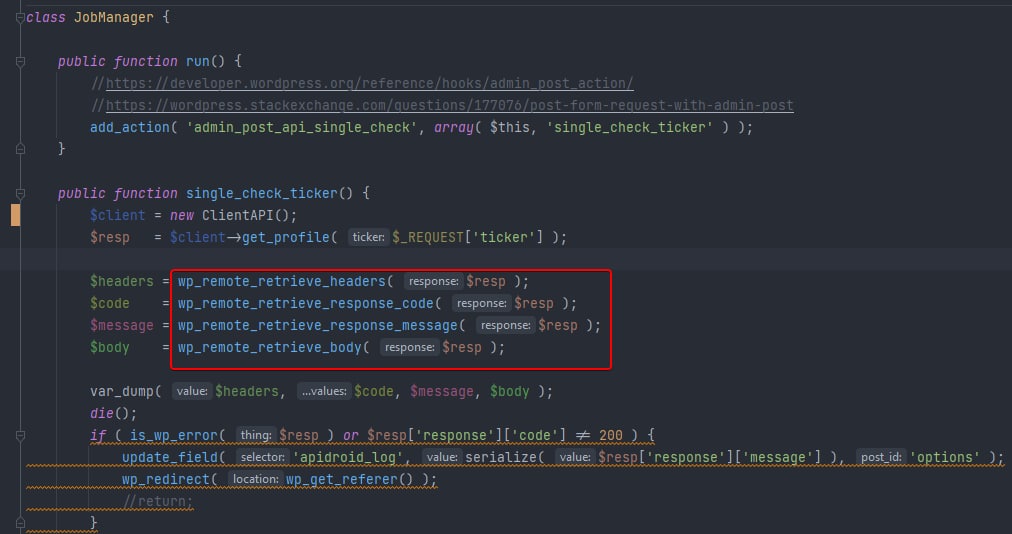Click the ClientAPI class name
The height and width of the screenshot is (534, 1012).
point(238,215)
